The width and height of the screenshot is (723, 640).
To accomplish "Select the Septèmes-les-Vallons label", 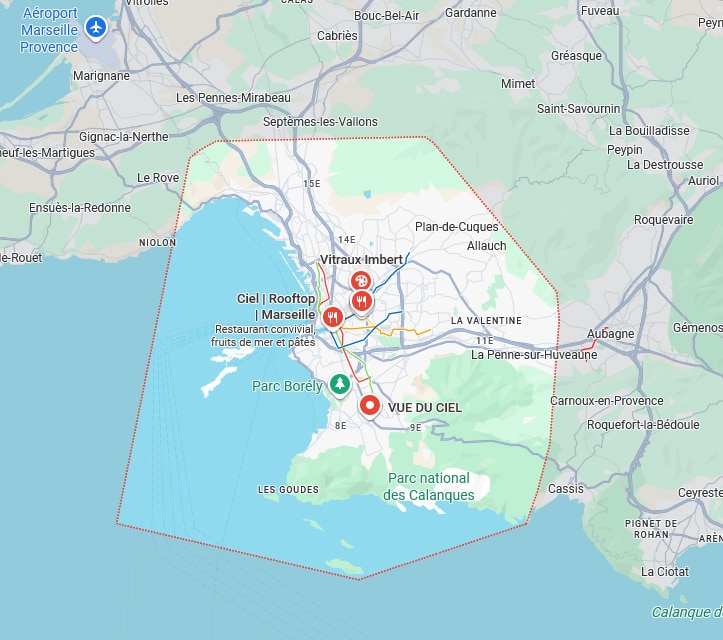I will click(320, 122).
